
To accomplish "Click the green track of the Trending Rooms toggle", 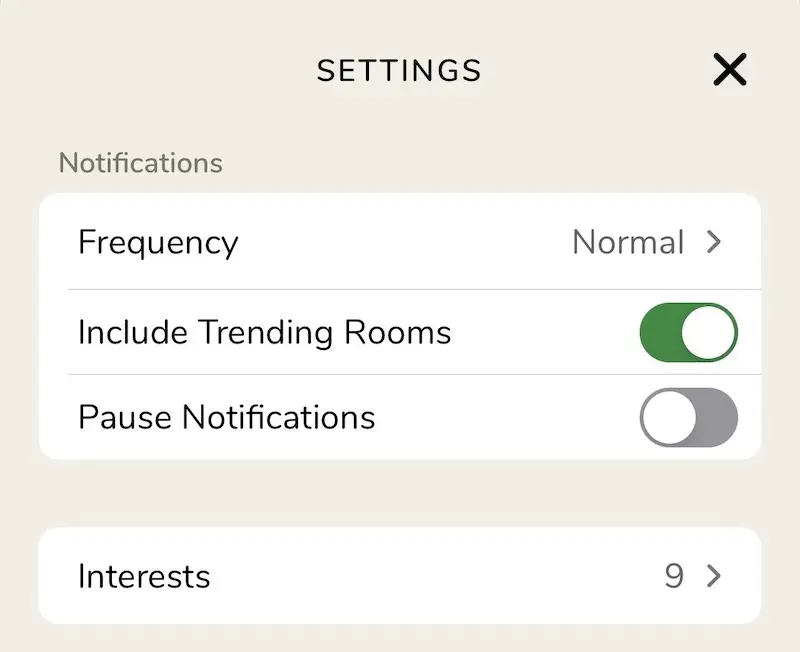I will [659, 332].
